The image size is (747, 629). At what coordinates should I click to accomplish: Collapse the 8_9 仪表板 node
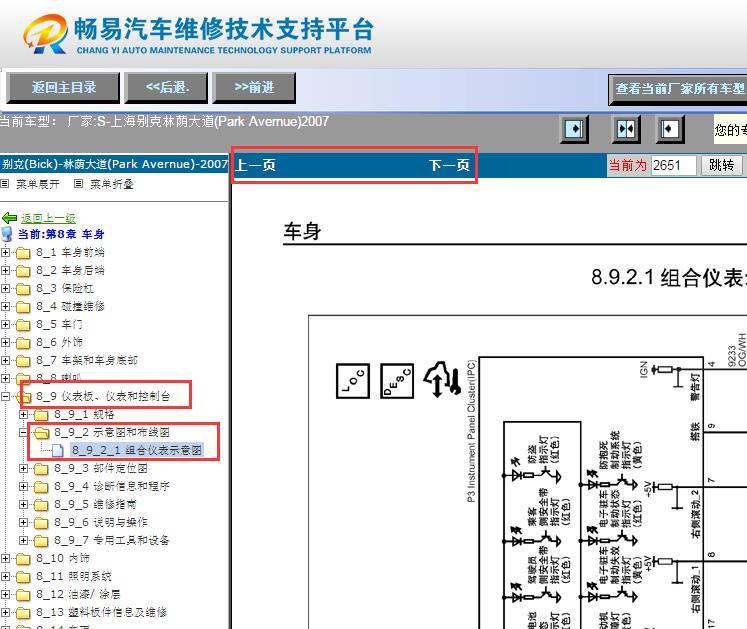coord(5,396)
